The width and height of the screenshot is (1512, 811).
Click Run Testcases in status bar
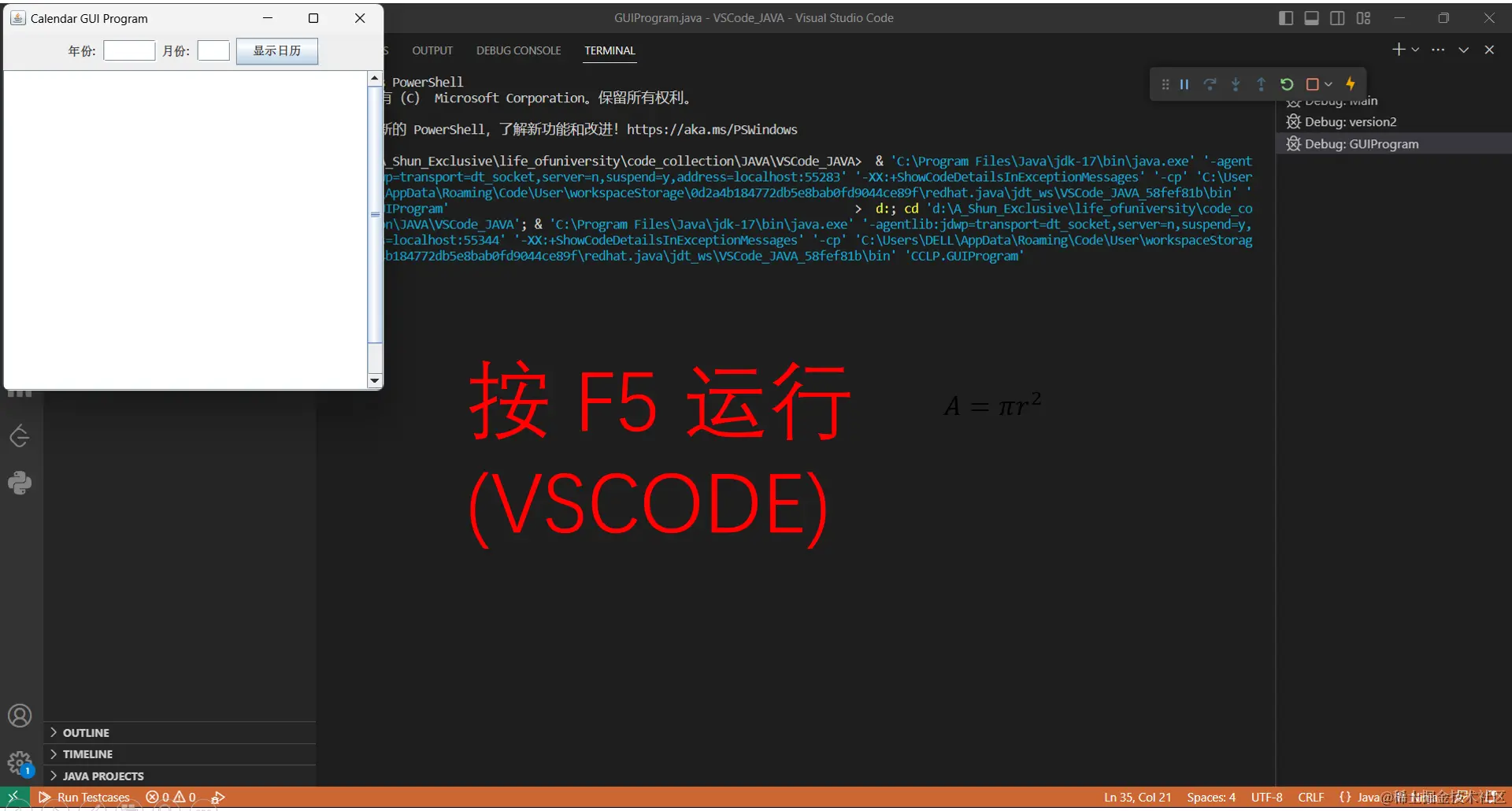coord(84,797)
